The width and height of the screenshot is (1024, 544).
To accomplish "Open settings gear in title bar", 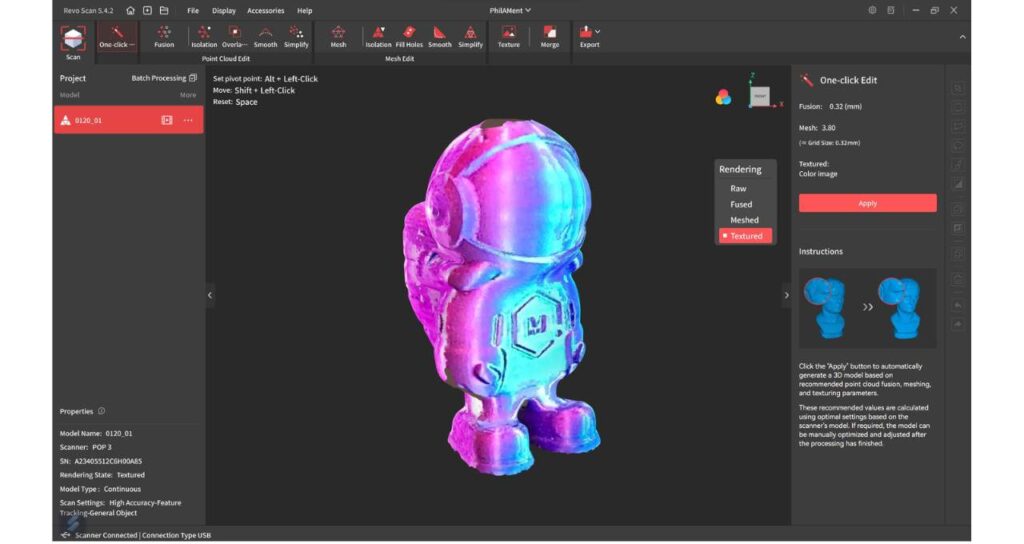I will pos(872,10).
